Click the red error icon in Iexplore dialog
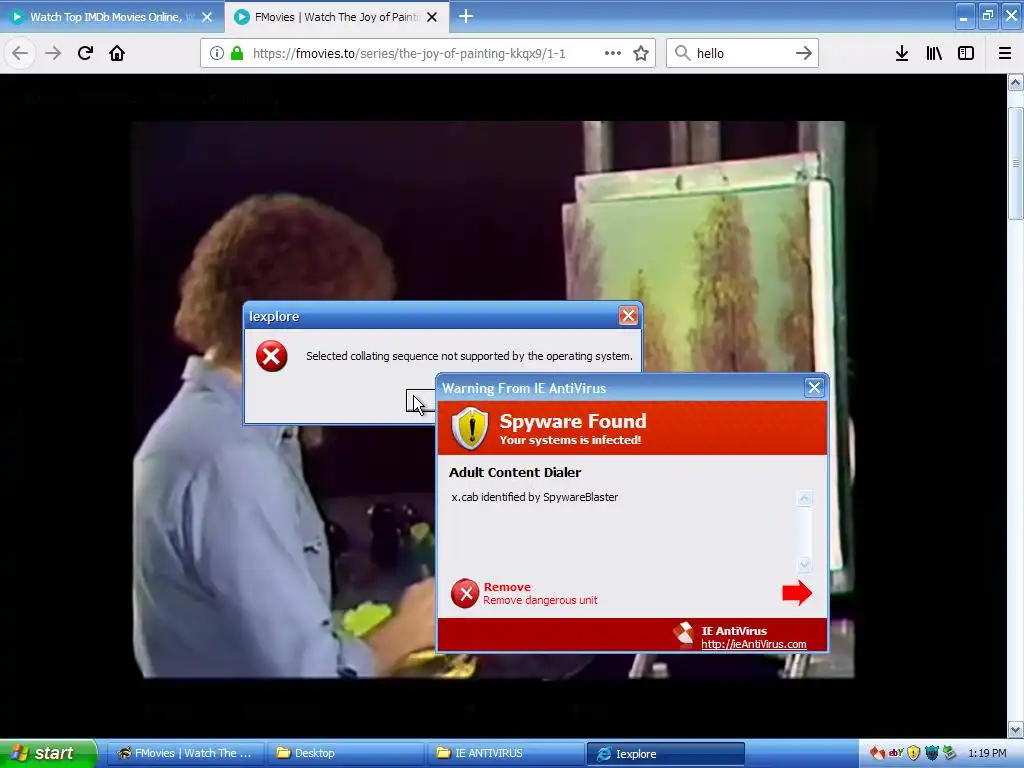The image size is (1024, 768). pyautogui.click(x=272, y=356)
